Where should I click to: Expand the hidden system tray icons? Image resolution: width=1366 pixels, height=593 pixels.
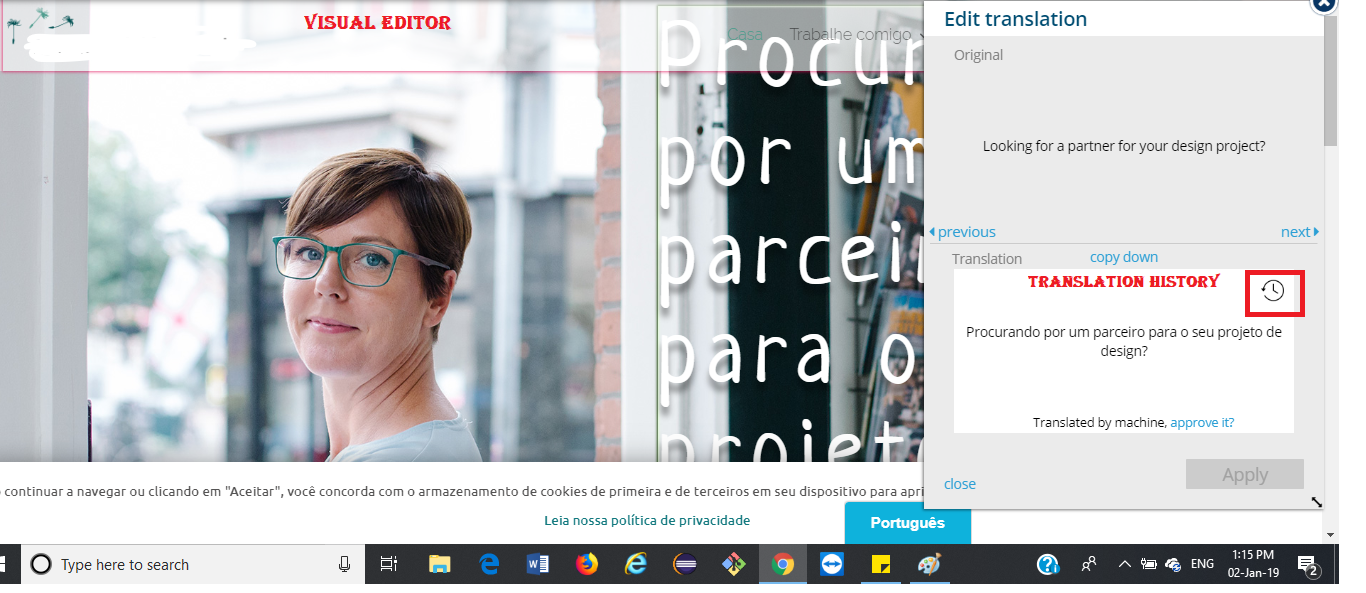[1124, 565]
